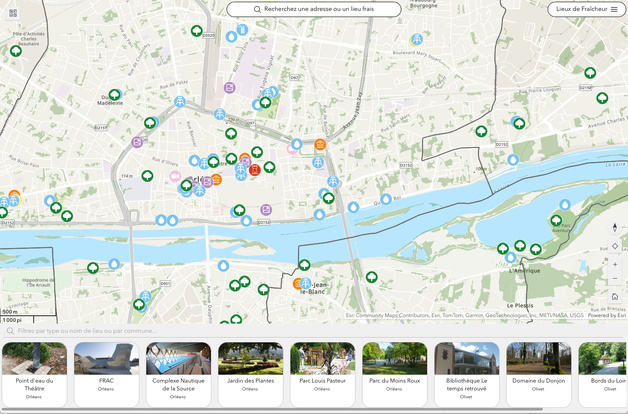Choose the Parc Louis Pasteur card

coord(322,374)
